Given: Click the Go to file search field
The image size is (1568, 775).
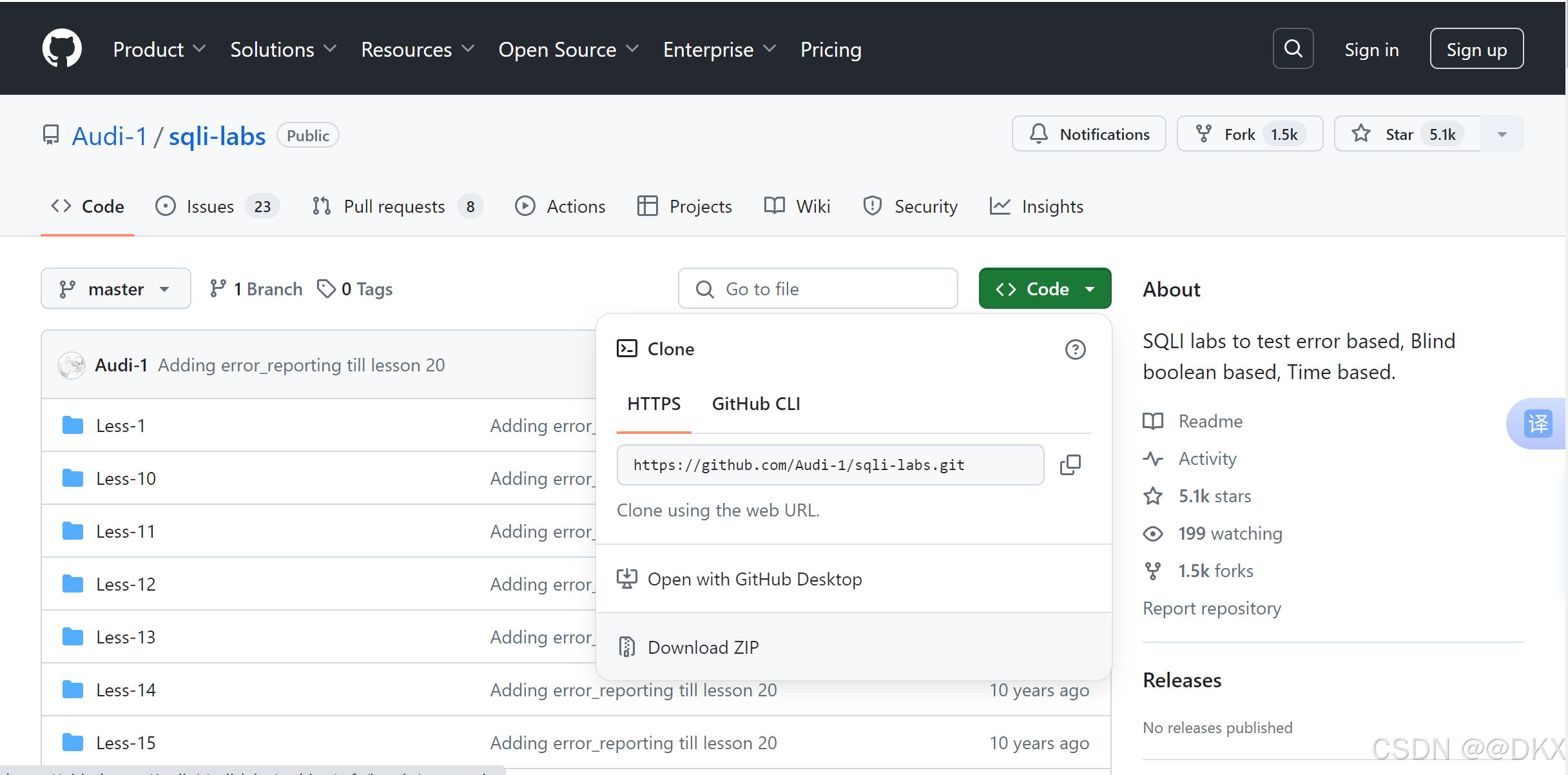Looking at the screenshot, I should pyautogui.click(x=818, y=289).
